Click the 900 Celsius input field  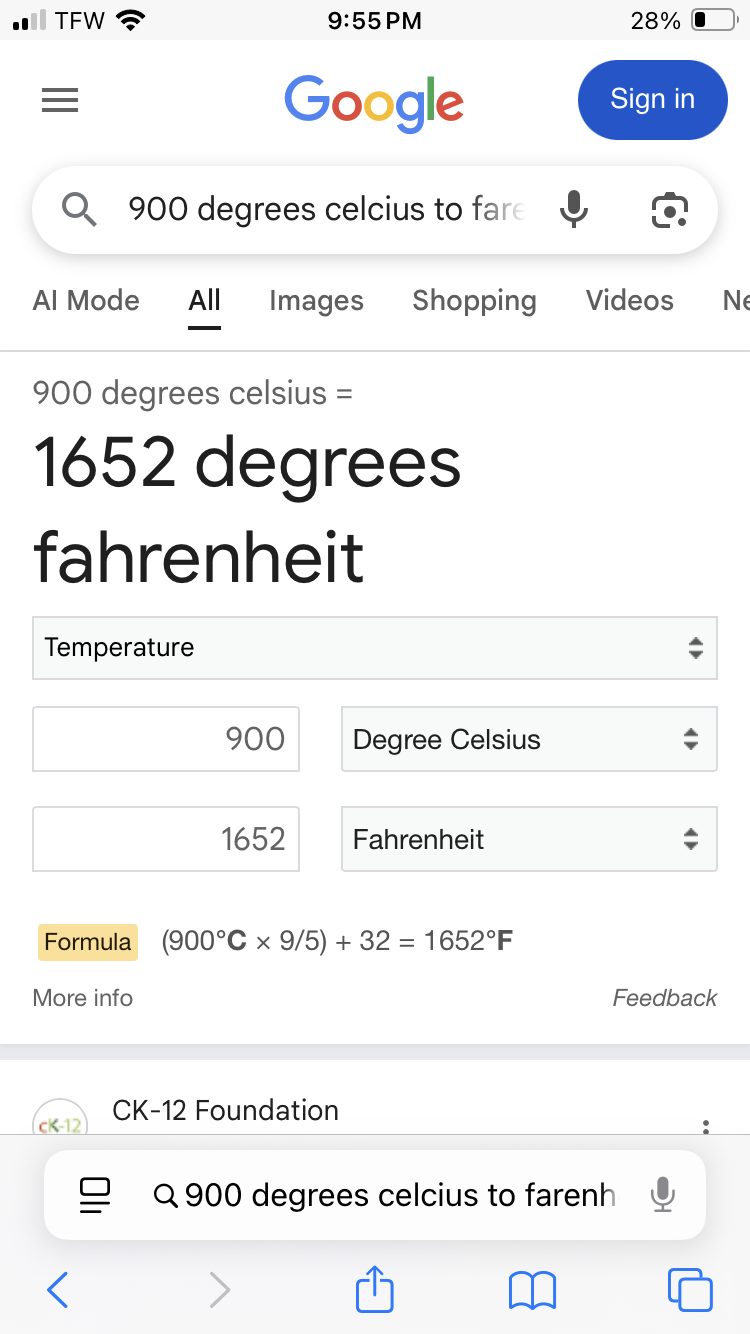[166, 740]
